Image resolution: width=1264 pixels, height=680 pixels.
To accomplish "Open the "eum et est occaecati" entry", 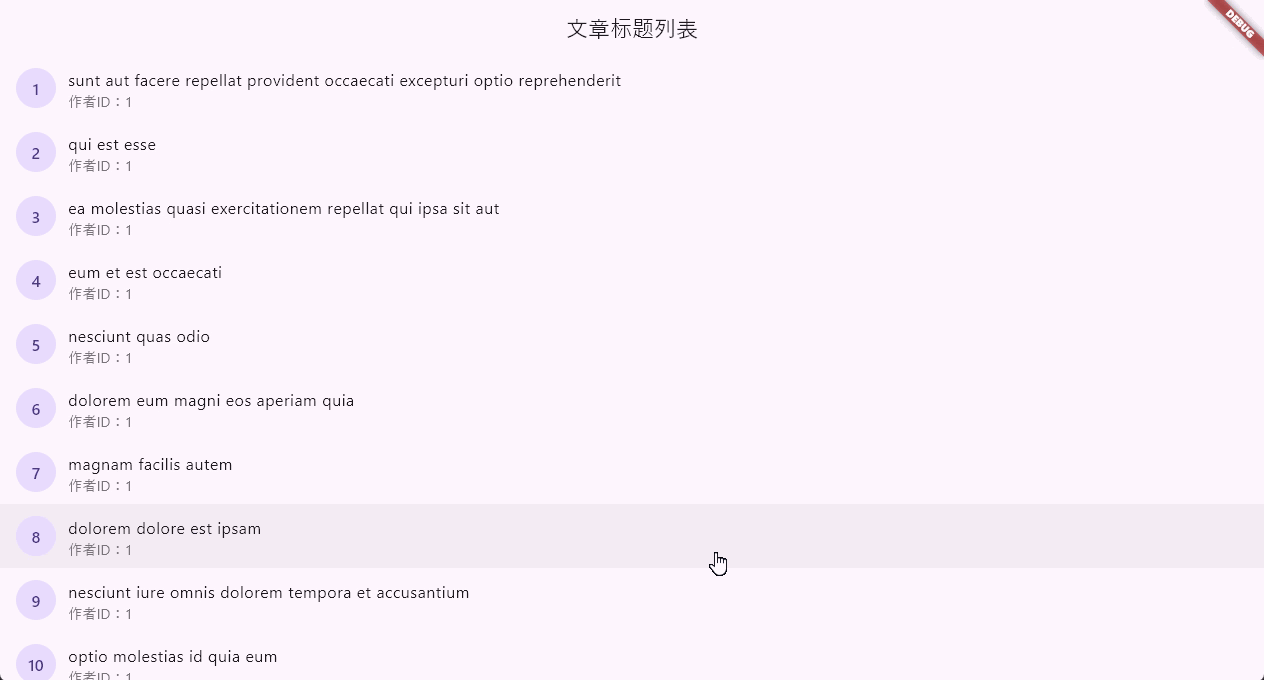I will (145, 273).
